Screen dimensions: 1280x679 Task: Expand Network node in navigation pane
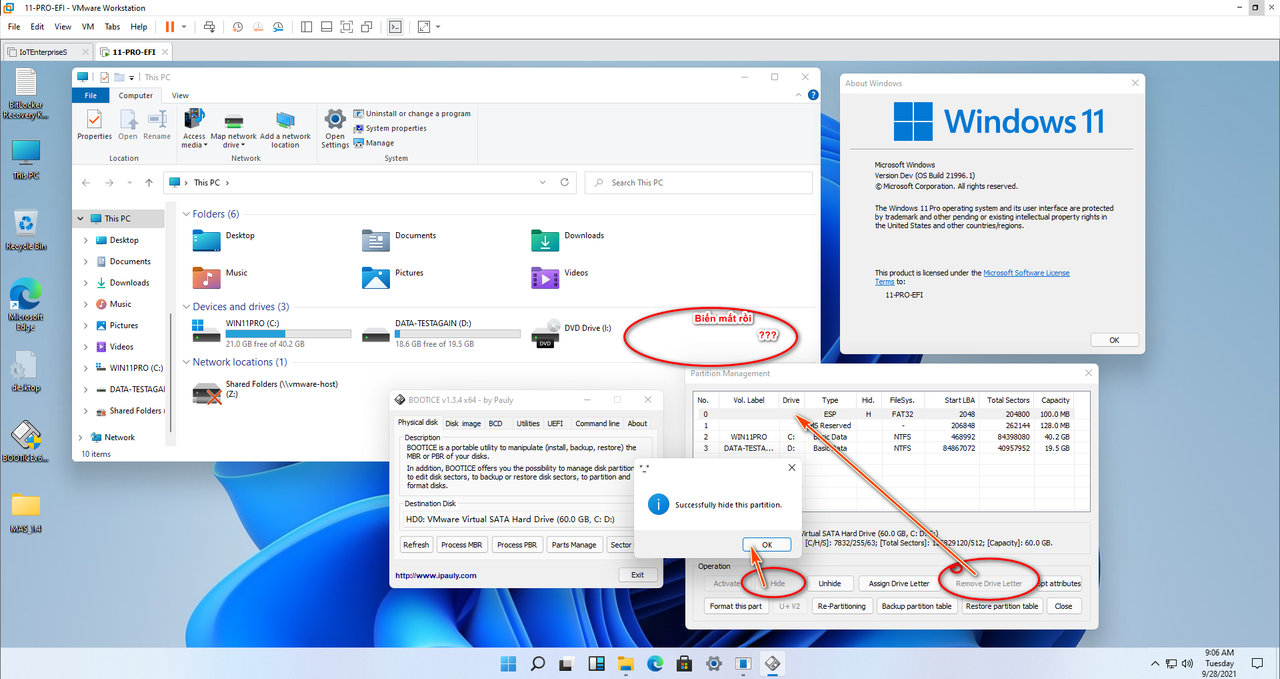click(x=80, y=437)
